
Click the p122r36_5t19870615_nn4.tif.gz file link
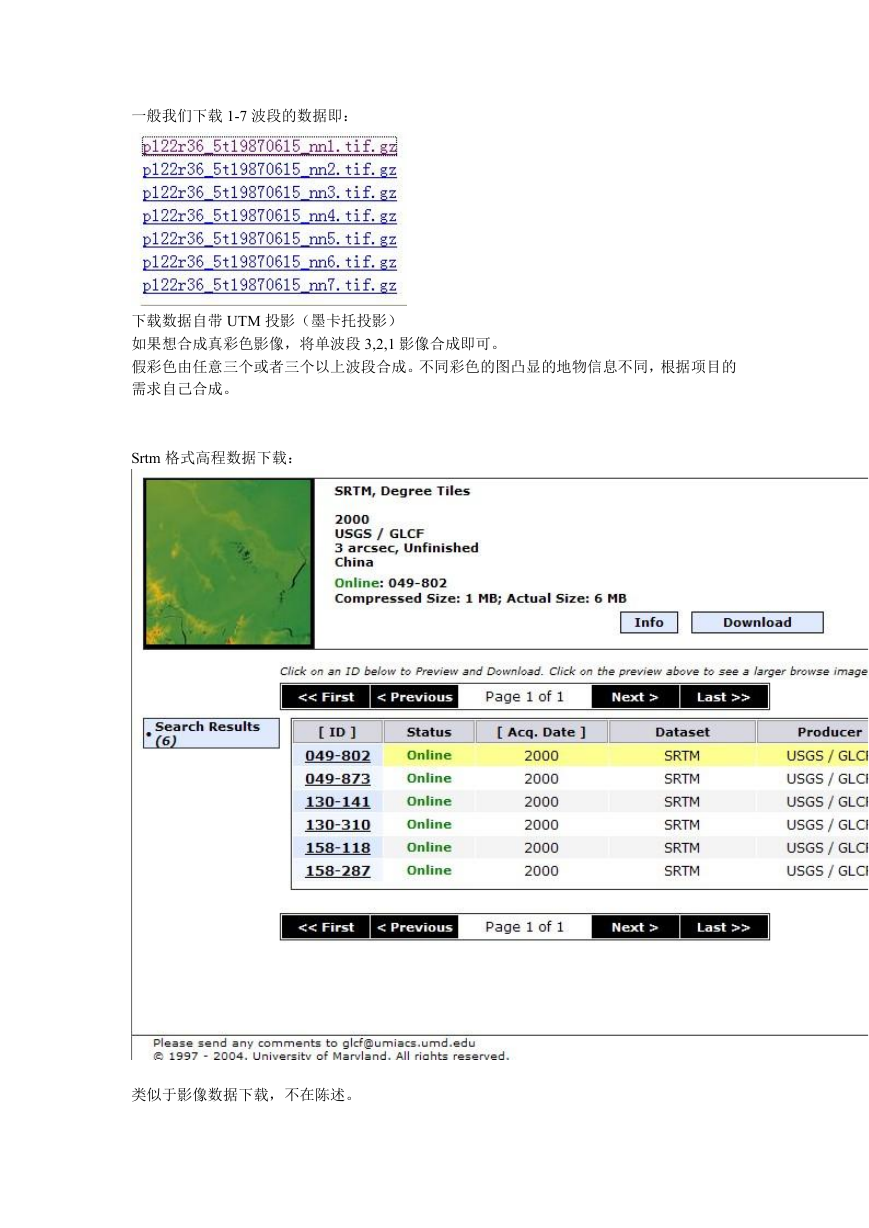point(269,215)
